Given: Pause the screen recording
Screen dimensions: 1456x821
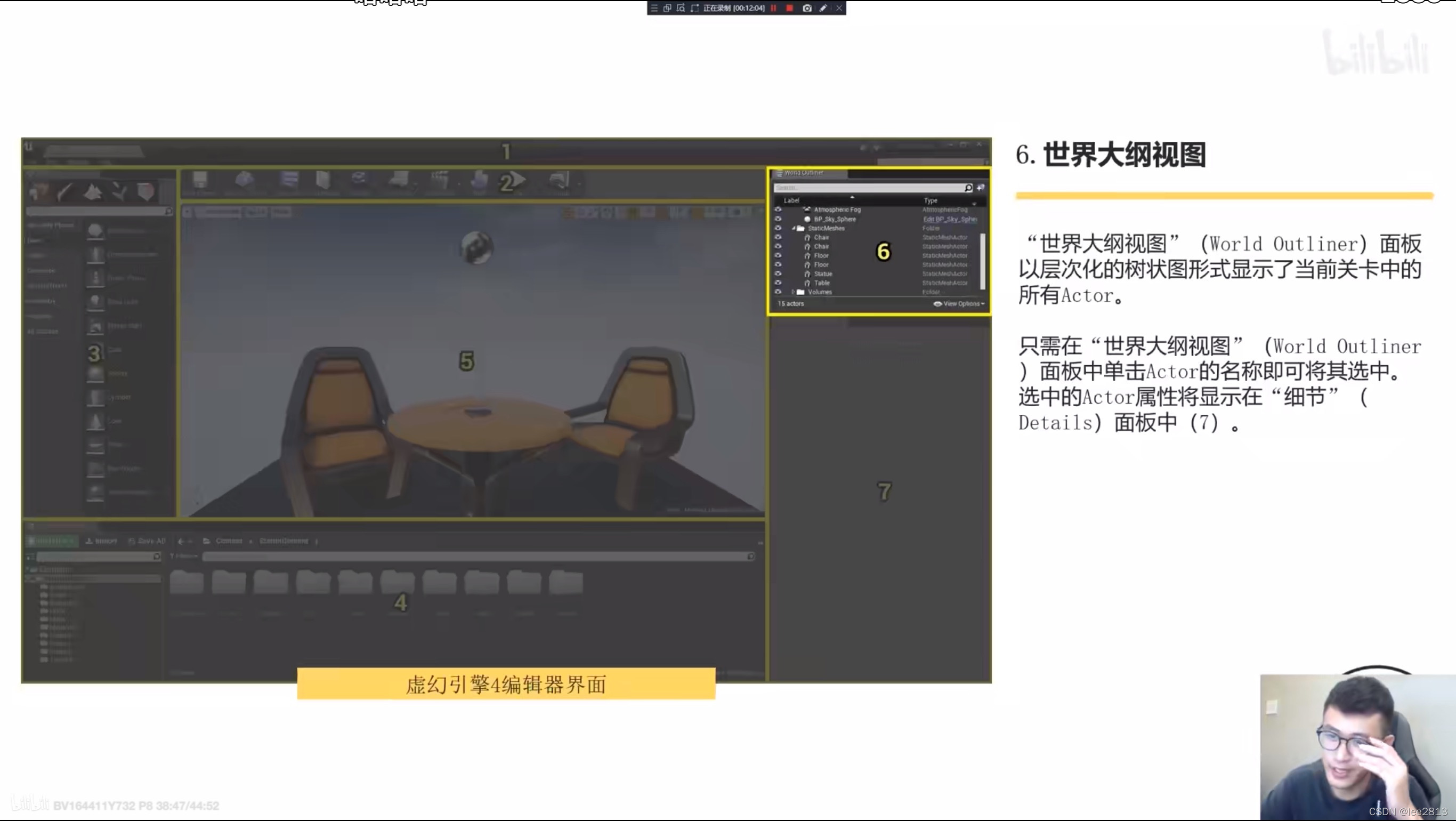Looking at the screenshot, I should point(773,8).
